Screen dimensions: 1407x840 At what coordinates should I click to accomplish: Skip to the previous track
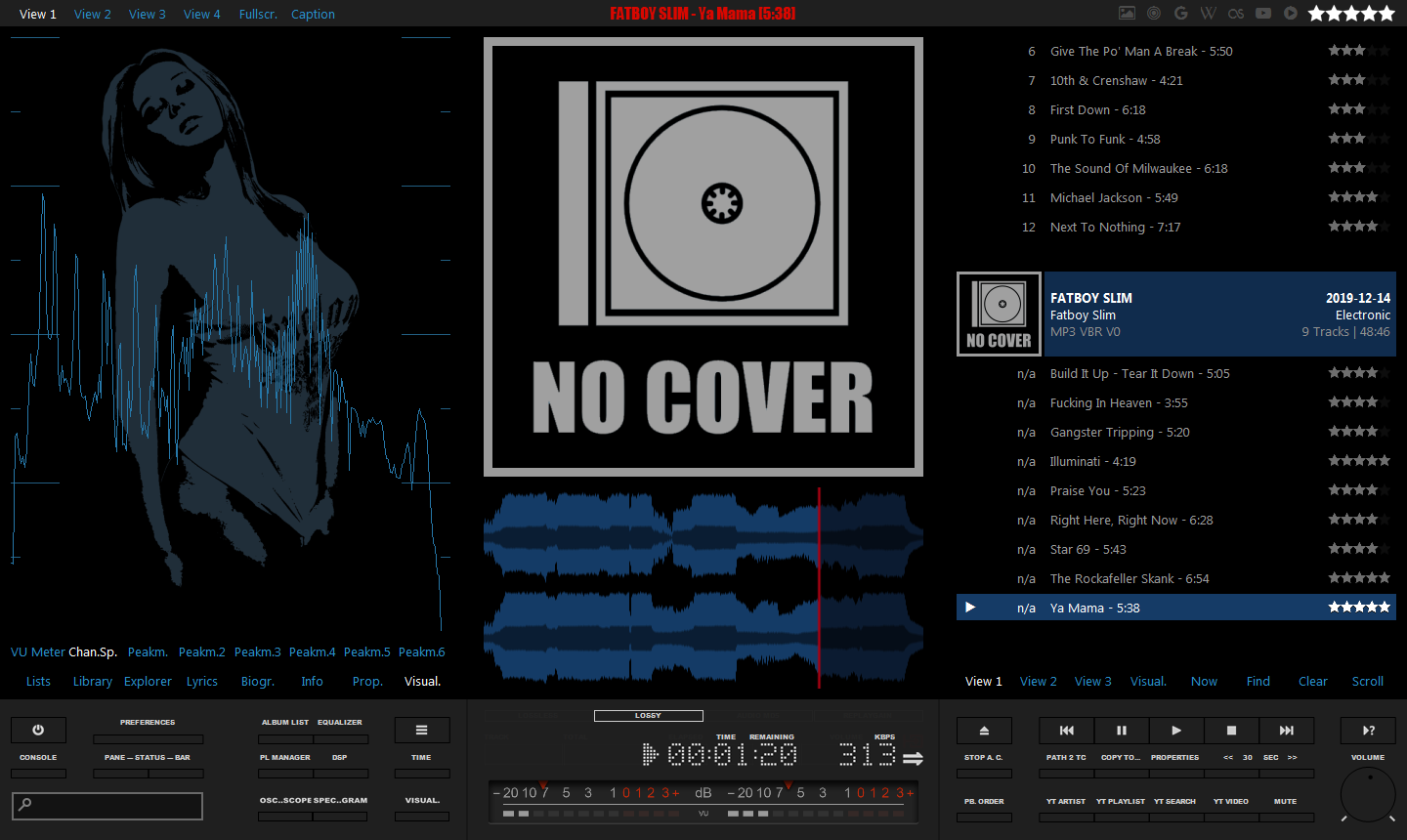point(1066,730)
